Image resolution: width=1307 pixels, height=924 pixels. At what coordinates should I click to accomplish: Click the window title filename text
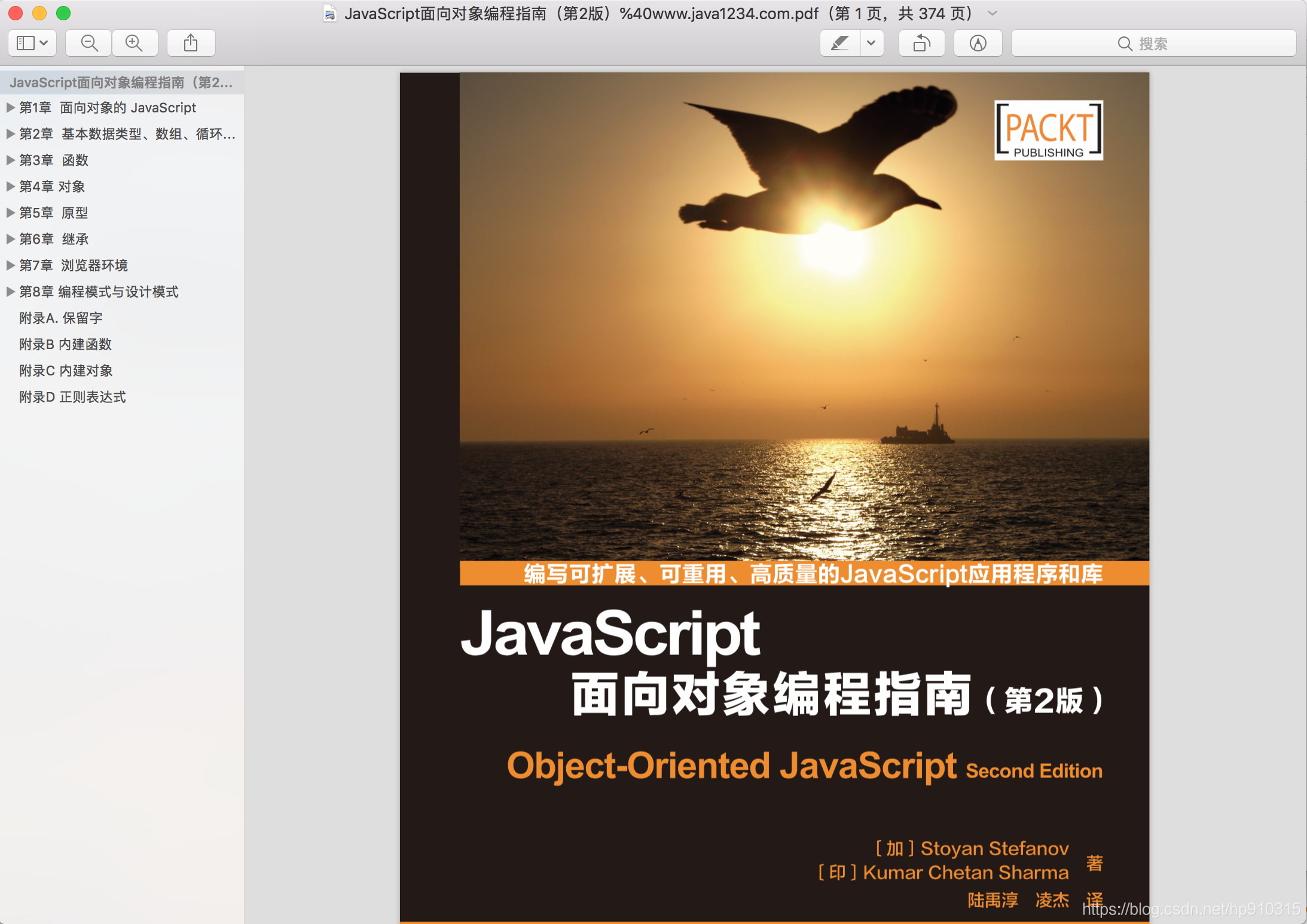(581, 13)
